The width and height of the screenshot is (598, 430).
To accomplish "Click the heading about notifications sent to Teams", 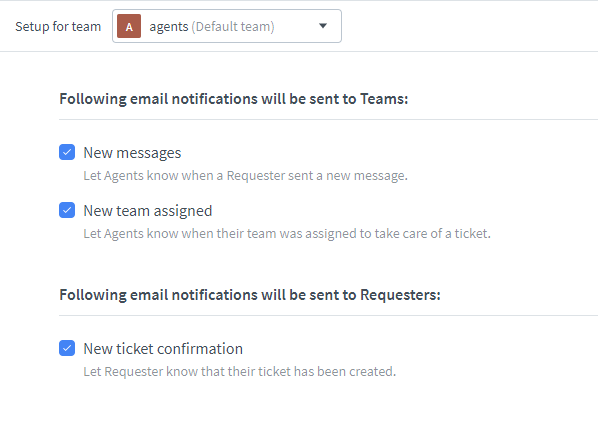I will tap(233, 99).
